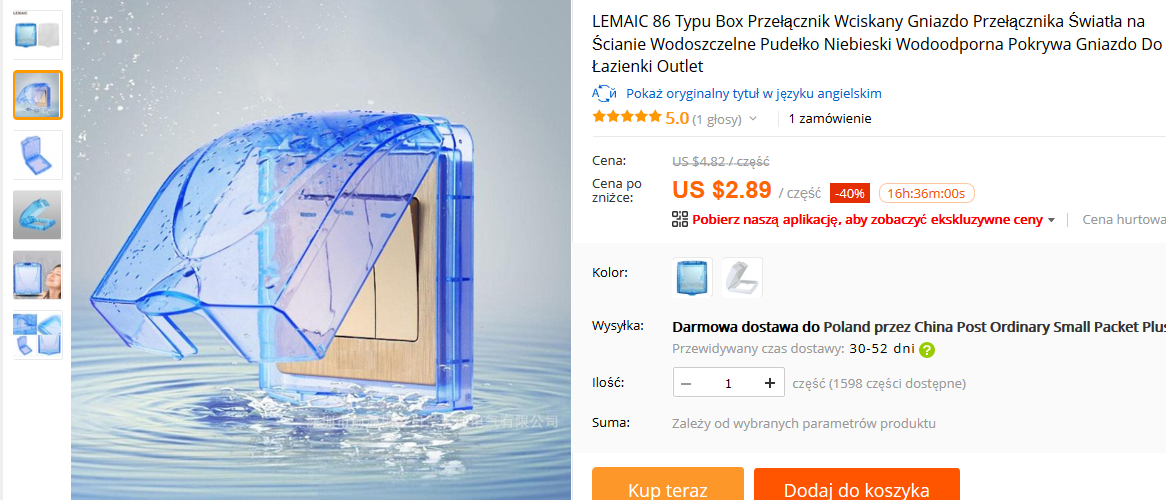Expand the app exclusive prices dropdown arrow
The height and width of the screenshot is (500, 1166).
(x=1051, y=220)
